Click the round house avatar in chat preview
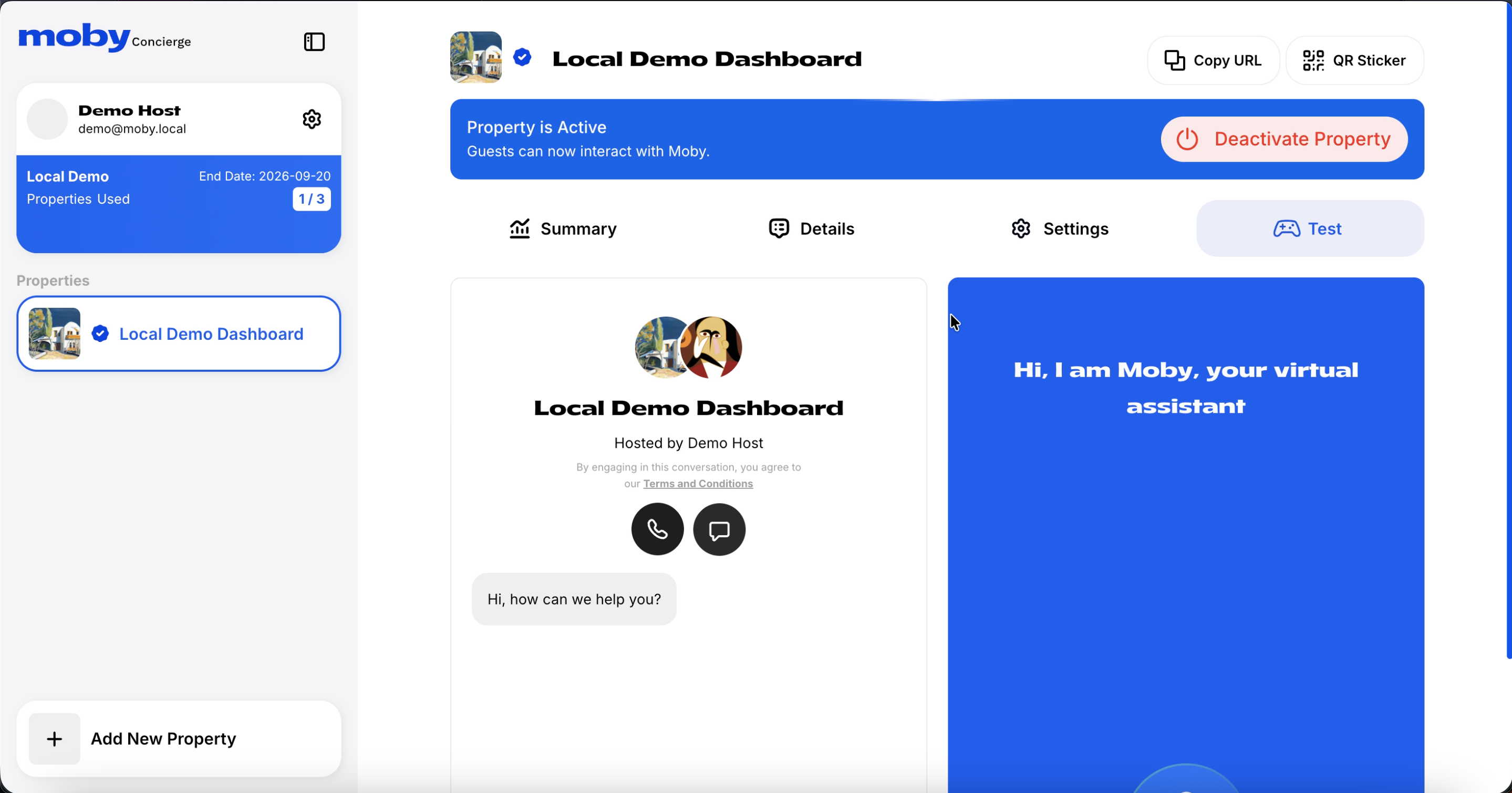 pos(659,347)
